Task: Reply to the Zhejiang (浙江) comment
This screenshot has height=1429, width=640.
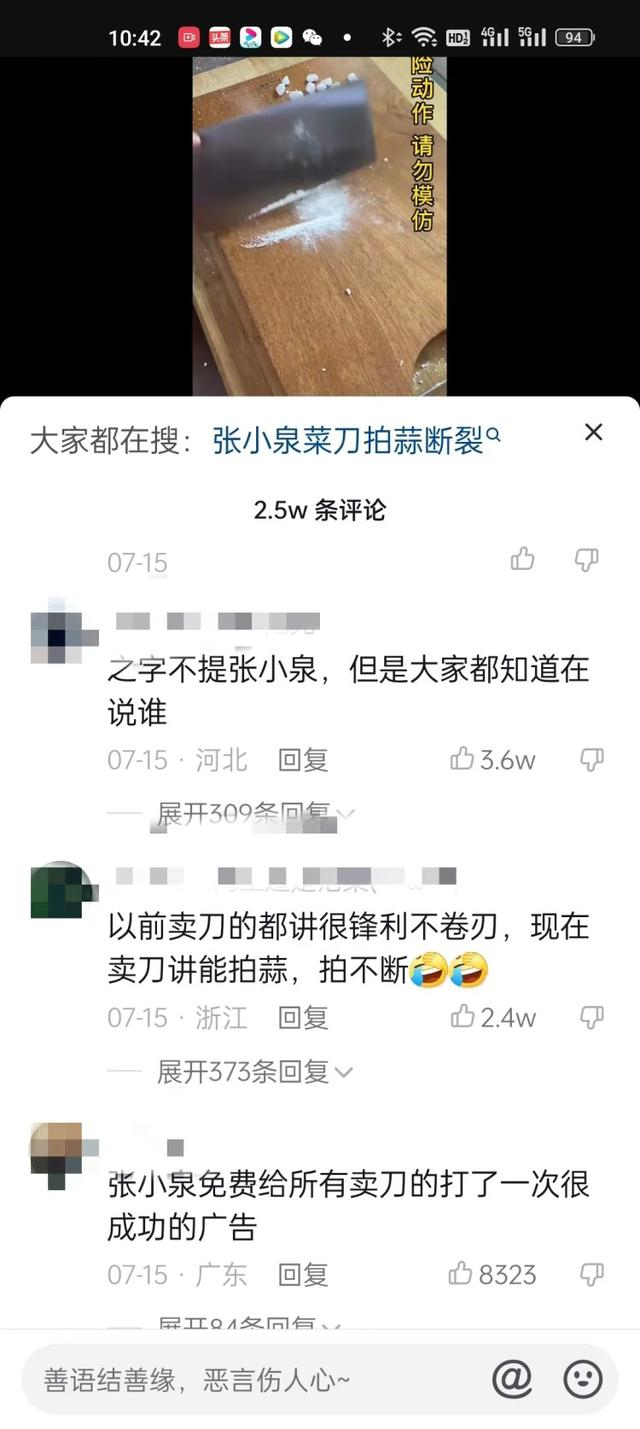Action: (303, 1017)
